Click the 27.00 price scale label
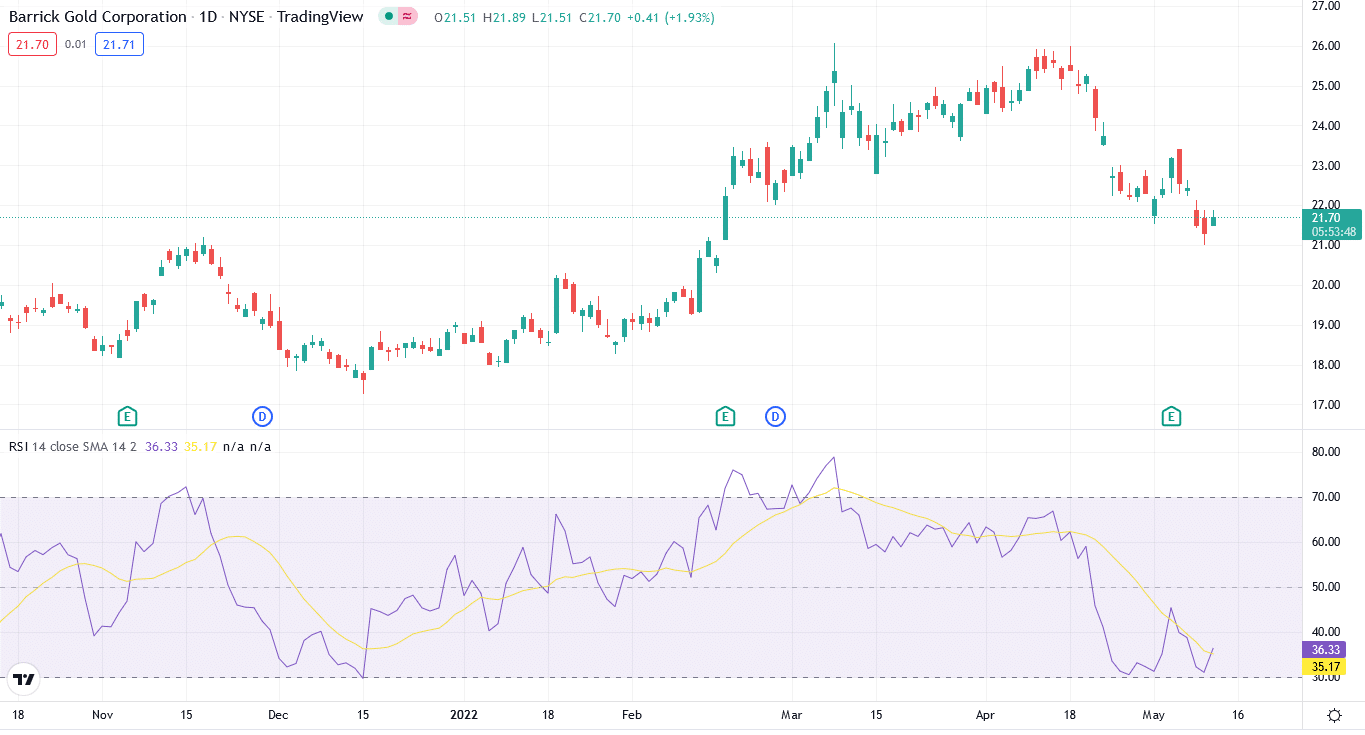 pos(1326,6)
